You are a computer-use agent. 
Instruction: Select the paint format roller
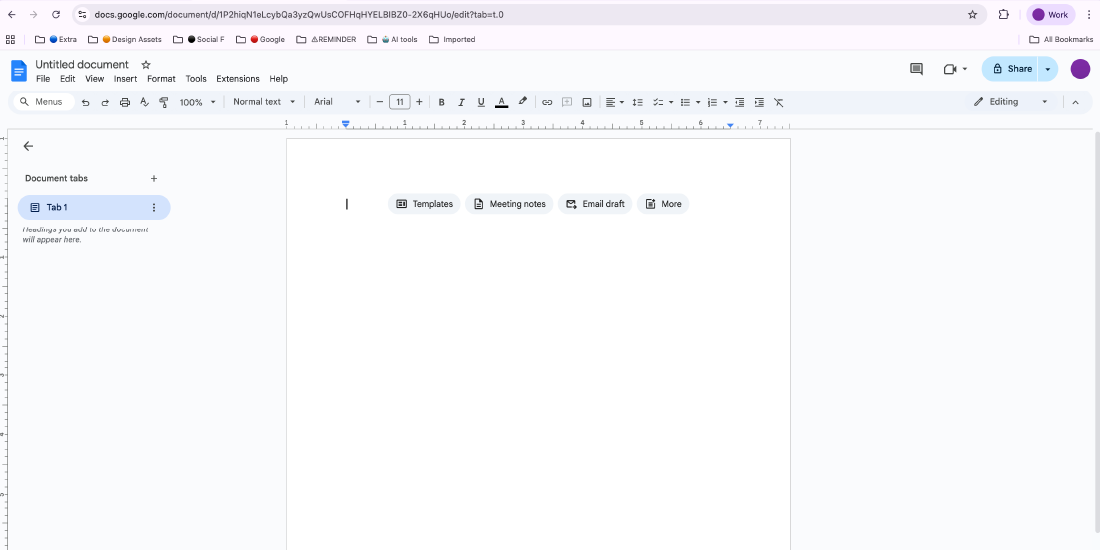click(164, 102)
